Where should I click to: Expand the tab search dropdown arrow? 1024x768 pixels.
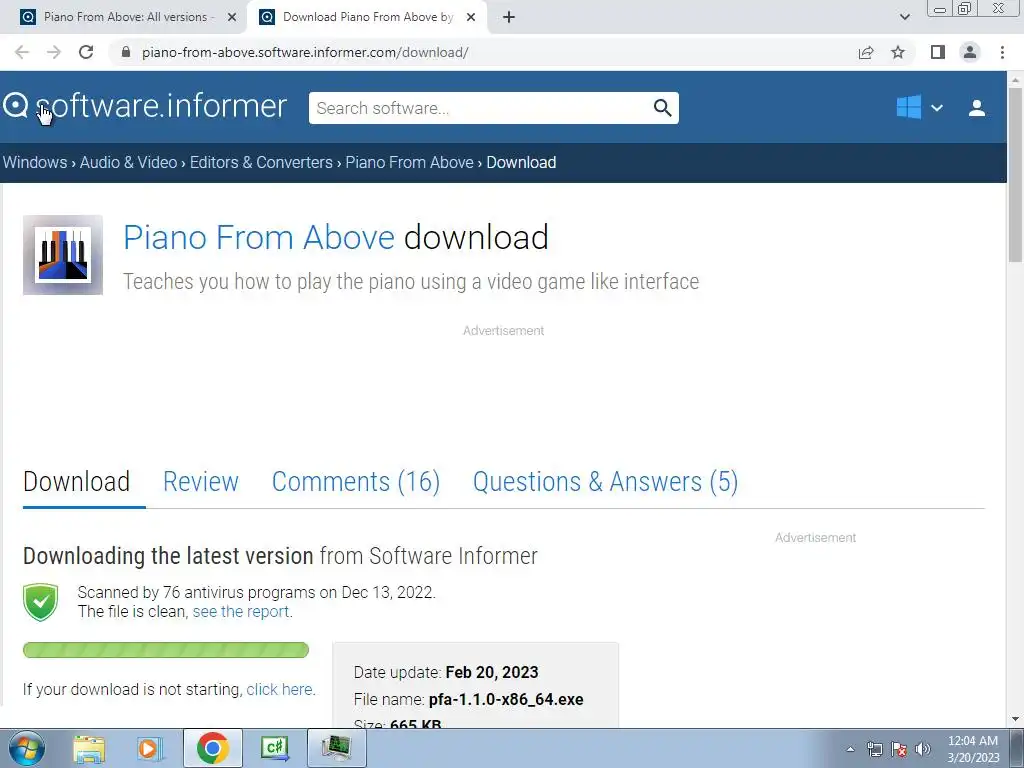(904, 17)
